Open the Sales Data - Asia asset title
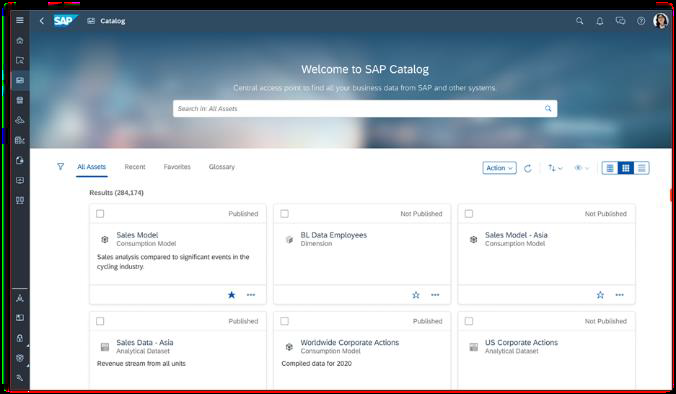The width and height of the screenshot is (676, 394). tap(145, 342)
